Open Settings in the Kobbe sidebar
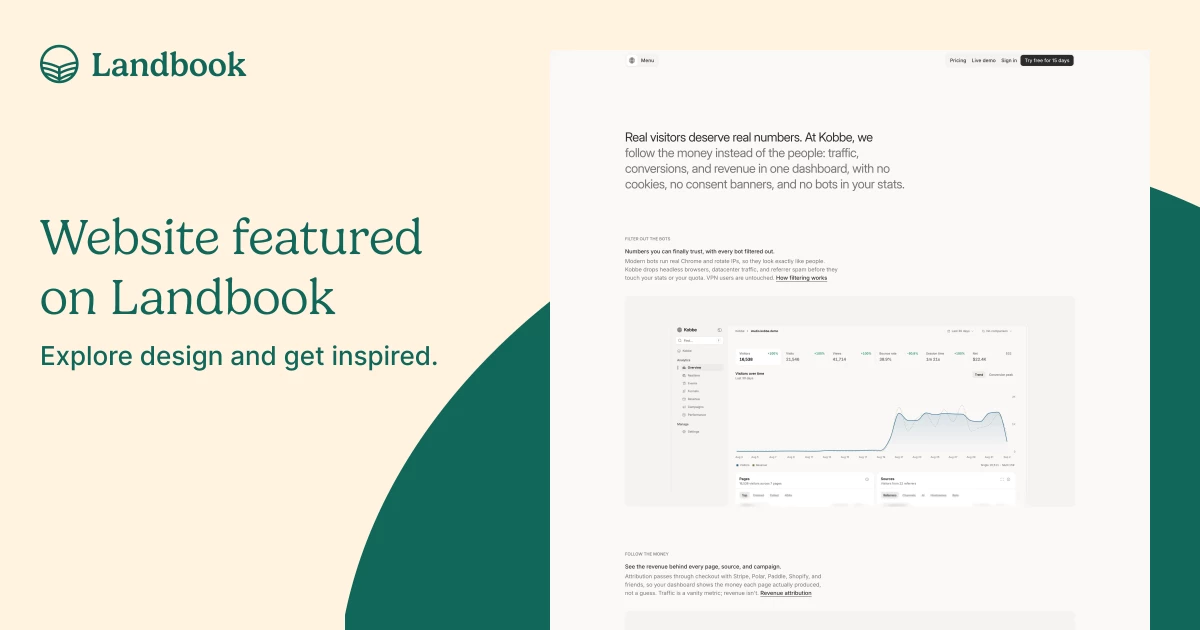The height and width of the screenshot is (630, 1200). pyautogui.click(x=691, y=432)
